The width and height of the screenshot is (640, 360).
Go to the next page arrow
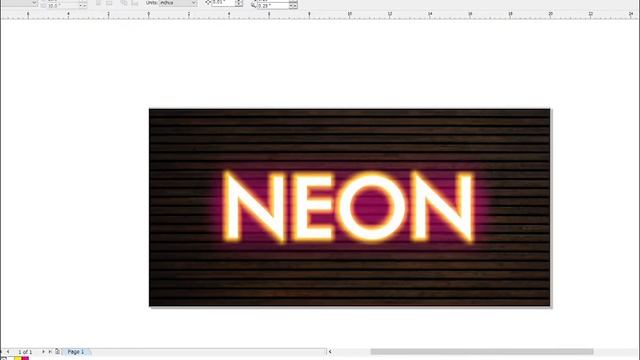[x=43, y=351]
